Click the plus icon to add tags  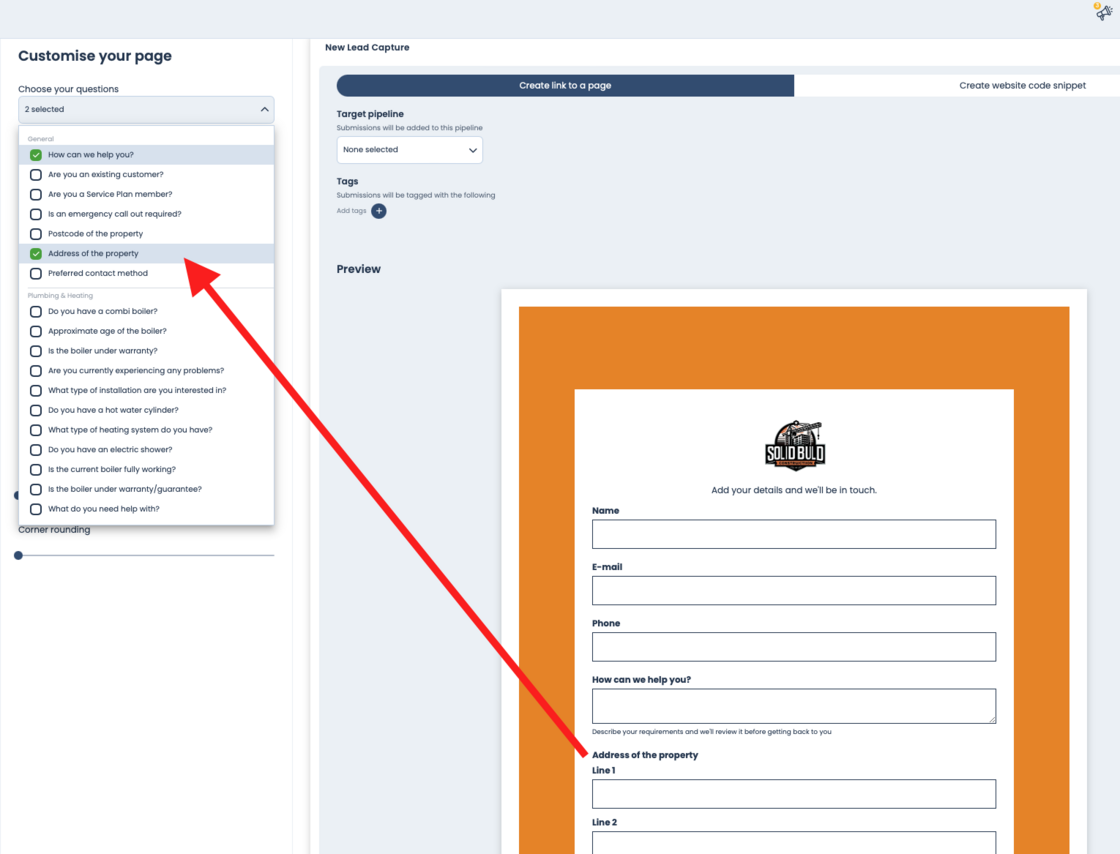pyautogui.click(x=378, y=211)
